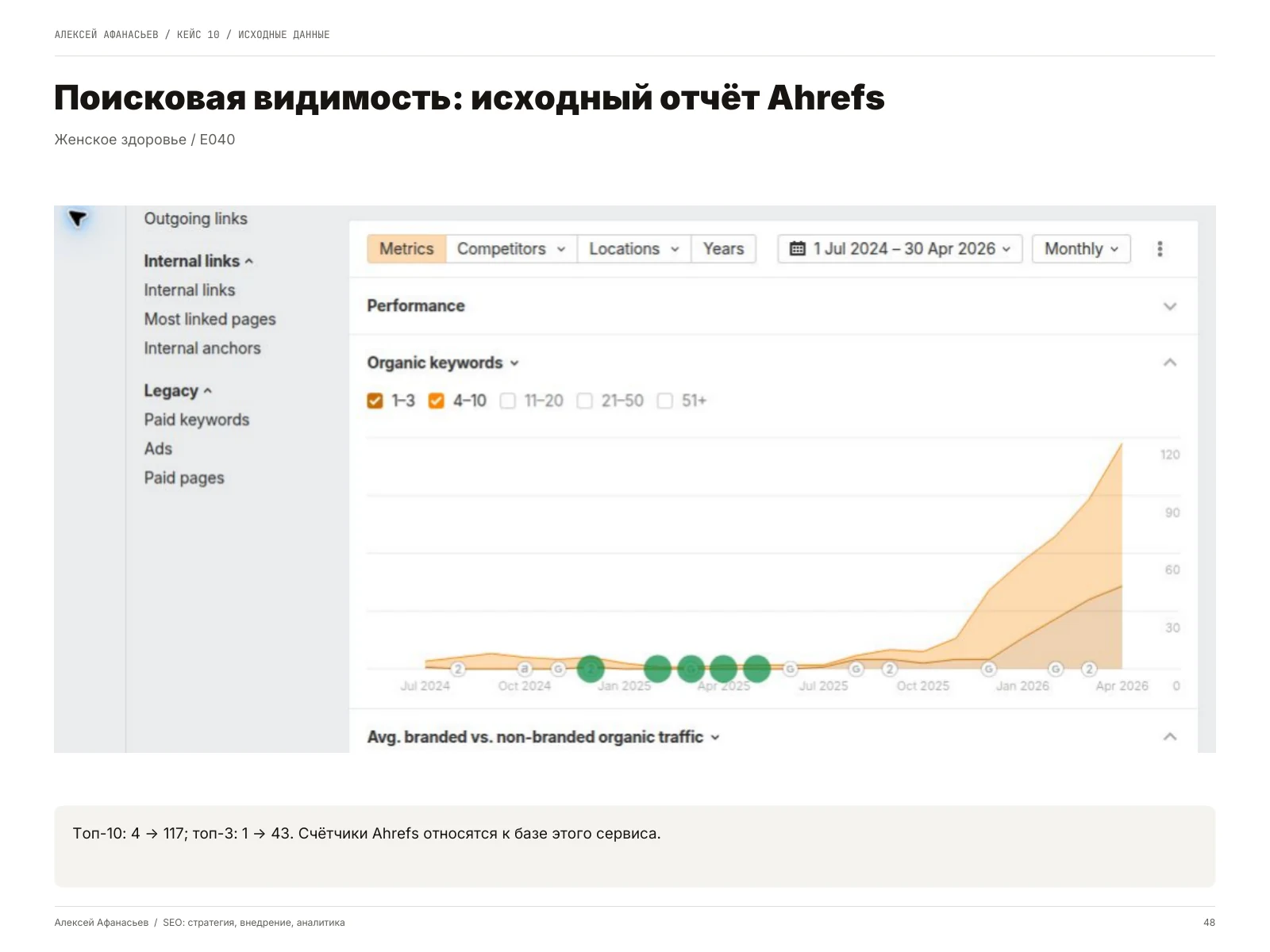Screen dimensions: 1270x952
Task: Click the green circle marker containing '2'
Action: [x=591, y=669]
